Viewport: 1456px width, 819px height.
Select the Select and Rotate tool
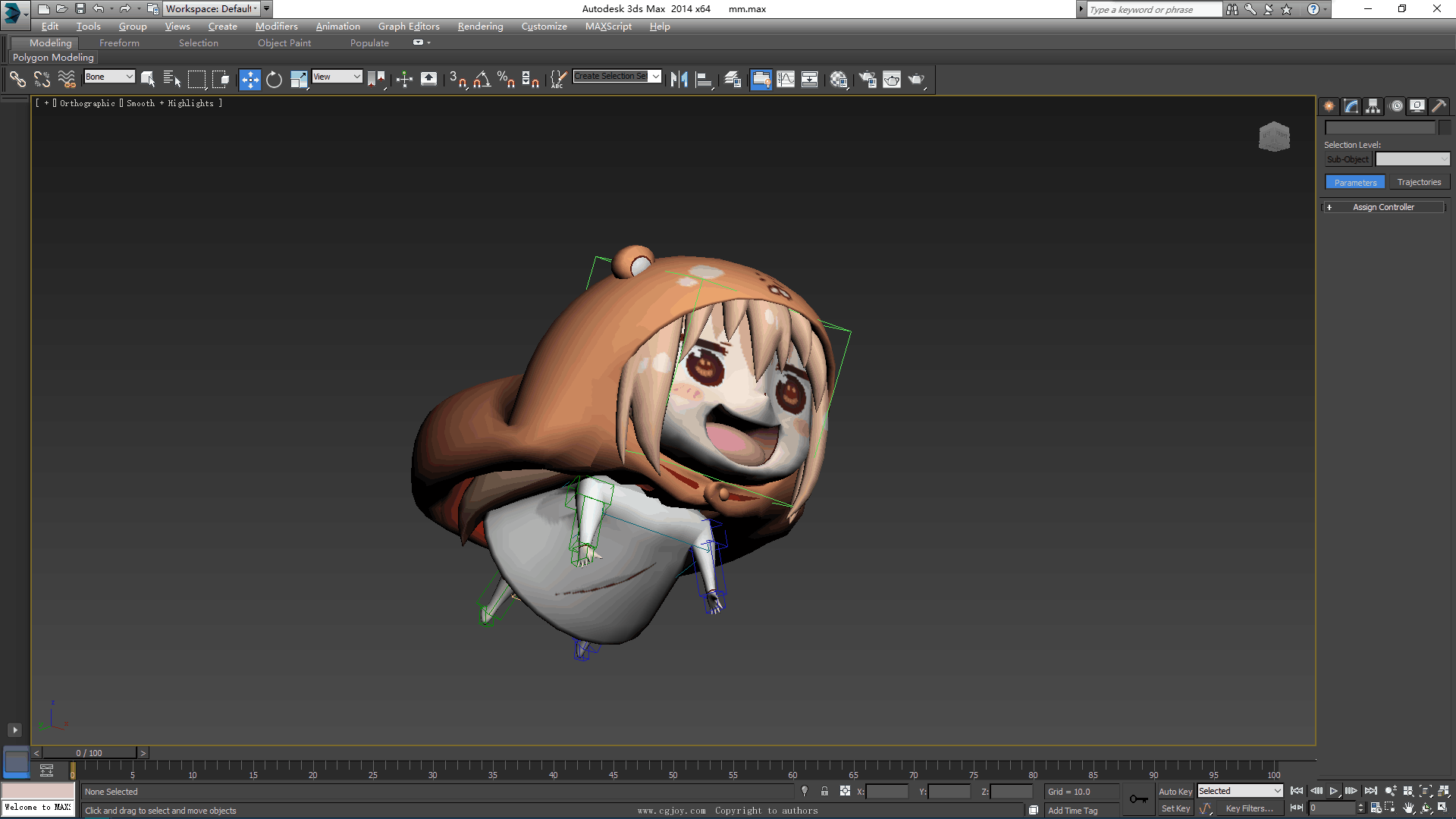pyautogui.click(x=274, y=79)
